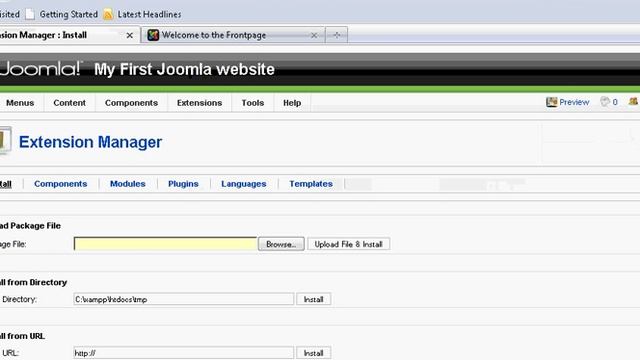Click the Browse button for package file

click(x=281, y=244)
